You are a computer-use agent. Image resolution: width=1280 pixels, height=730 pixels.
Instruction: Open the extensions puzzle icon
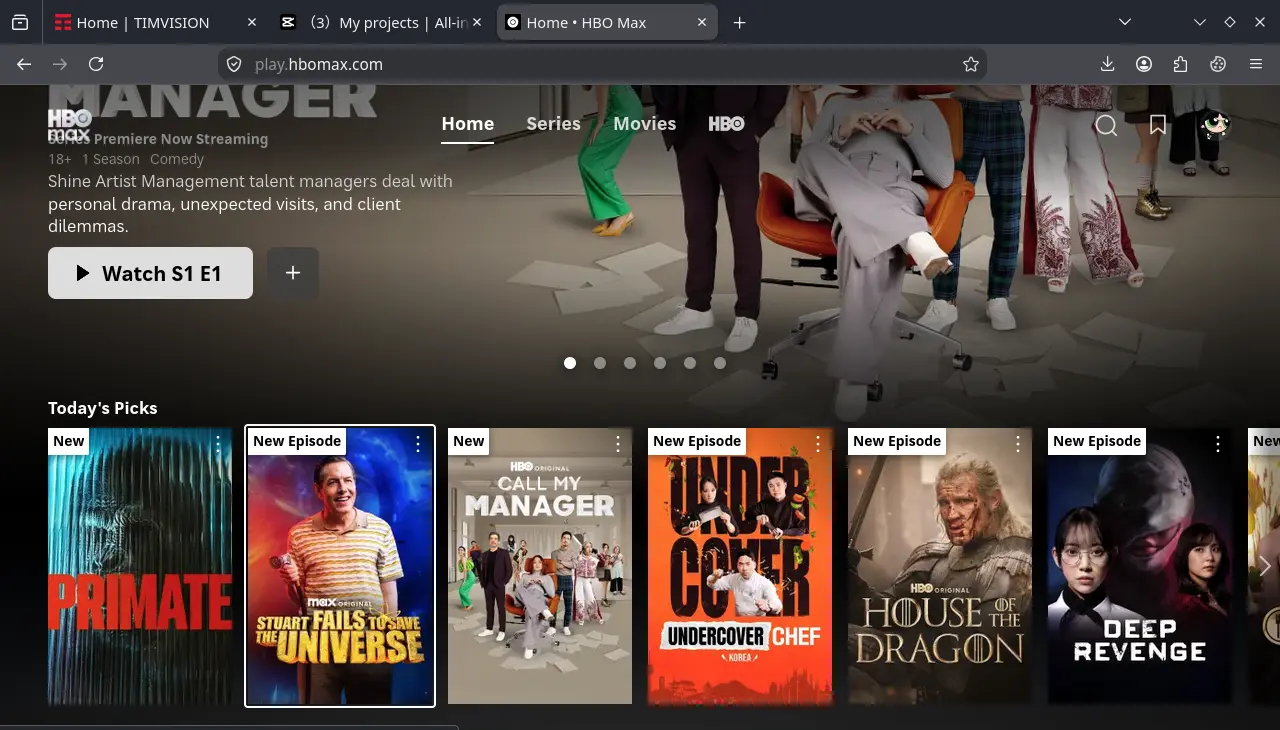click(x=1181, y=64)
